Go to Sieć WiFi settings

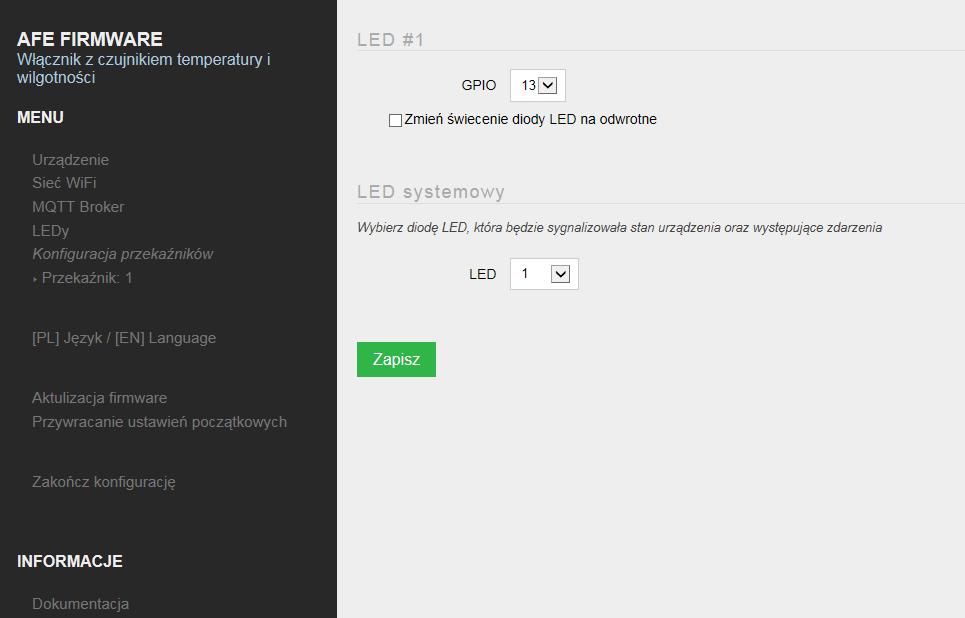pos(64,183)
